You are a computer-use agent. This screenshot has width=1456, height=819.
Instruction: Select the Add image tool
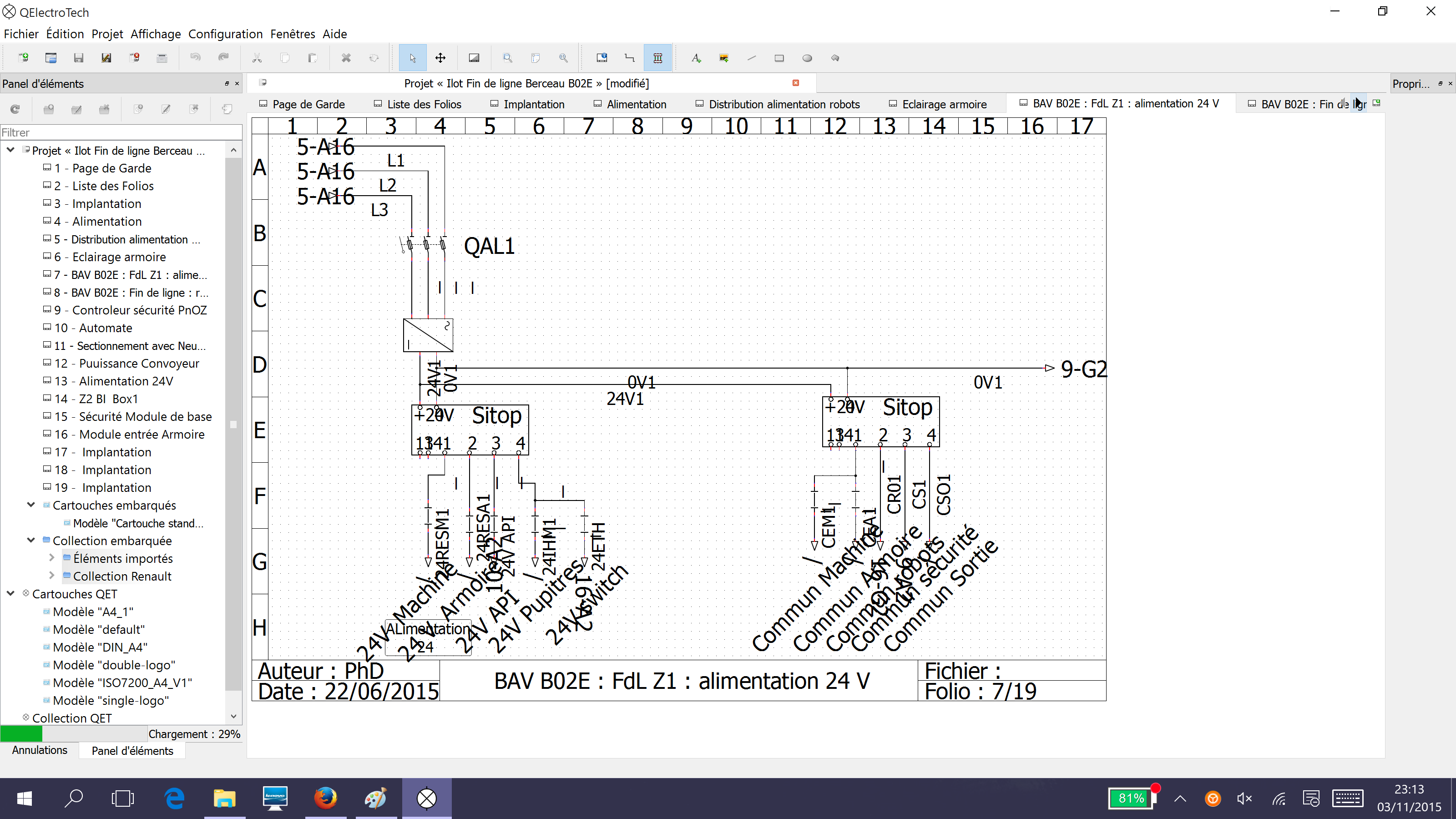(x=723, y=58)
